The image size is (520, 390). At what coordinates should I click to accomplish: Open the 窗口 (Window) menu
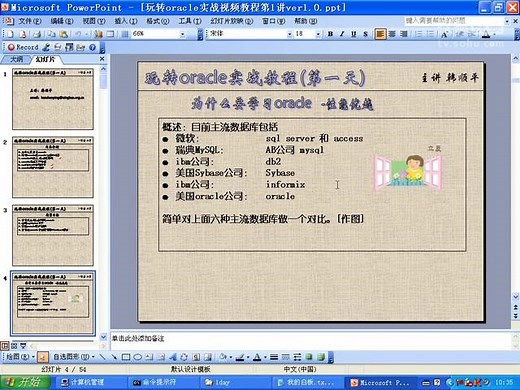273,21
